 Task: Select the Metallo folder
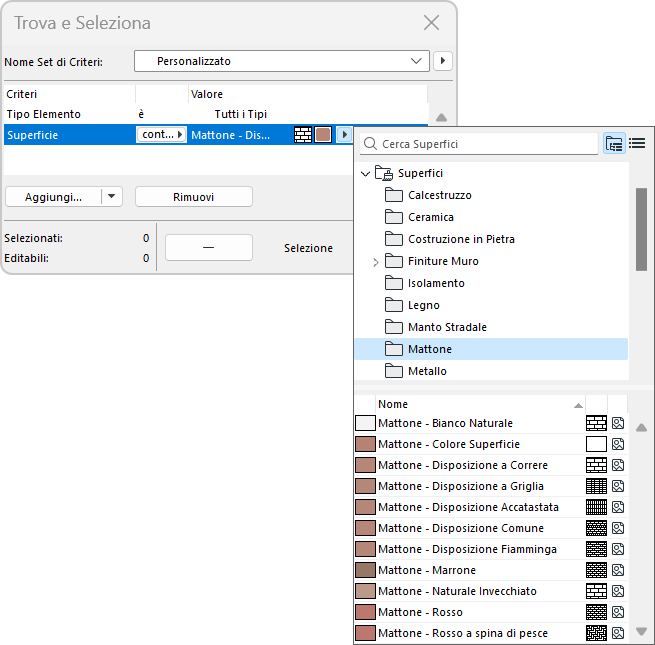pyautogui.click(x=427, y=371)
